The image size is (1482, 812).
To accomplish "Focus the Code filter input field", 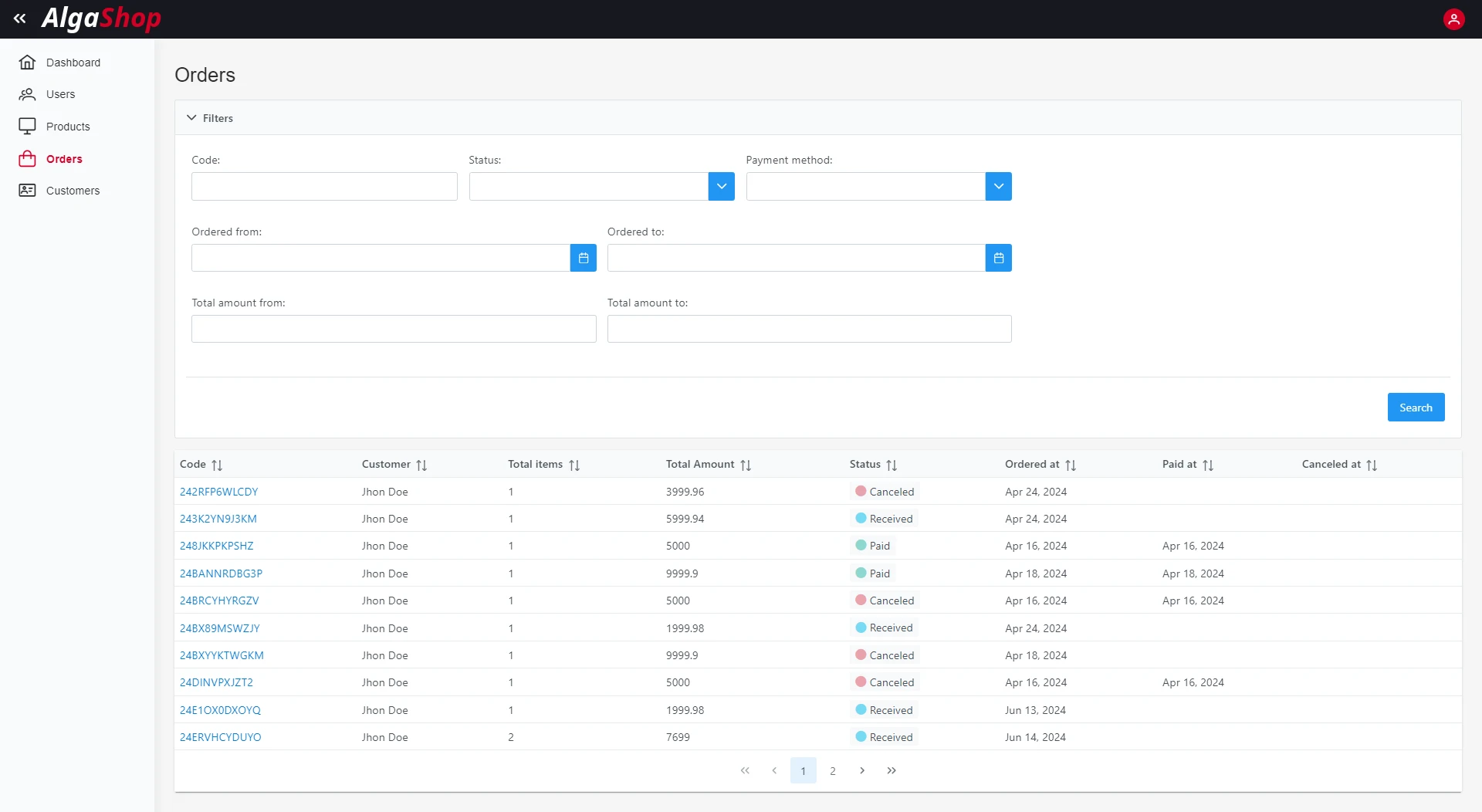I will pyautogui.click(x=324, y=186).
